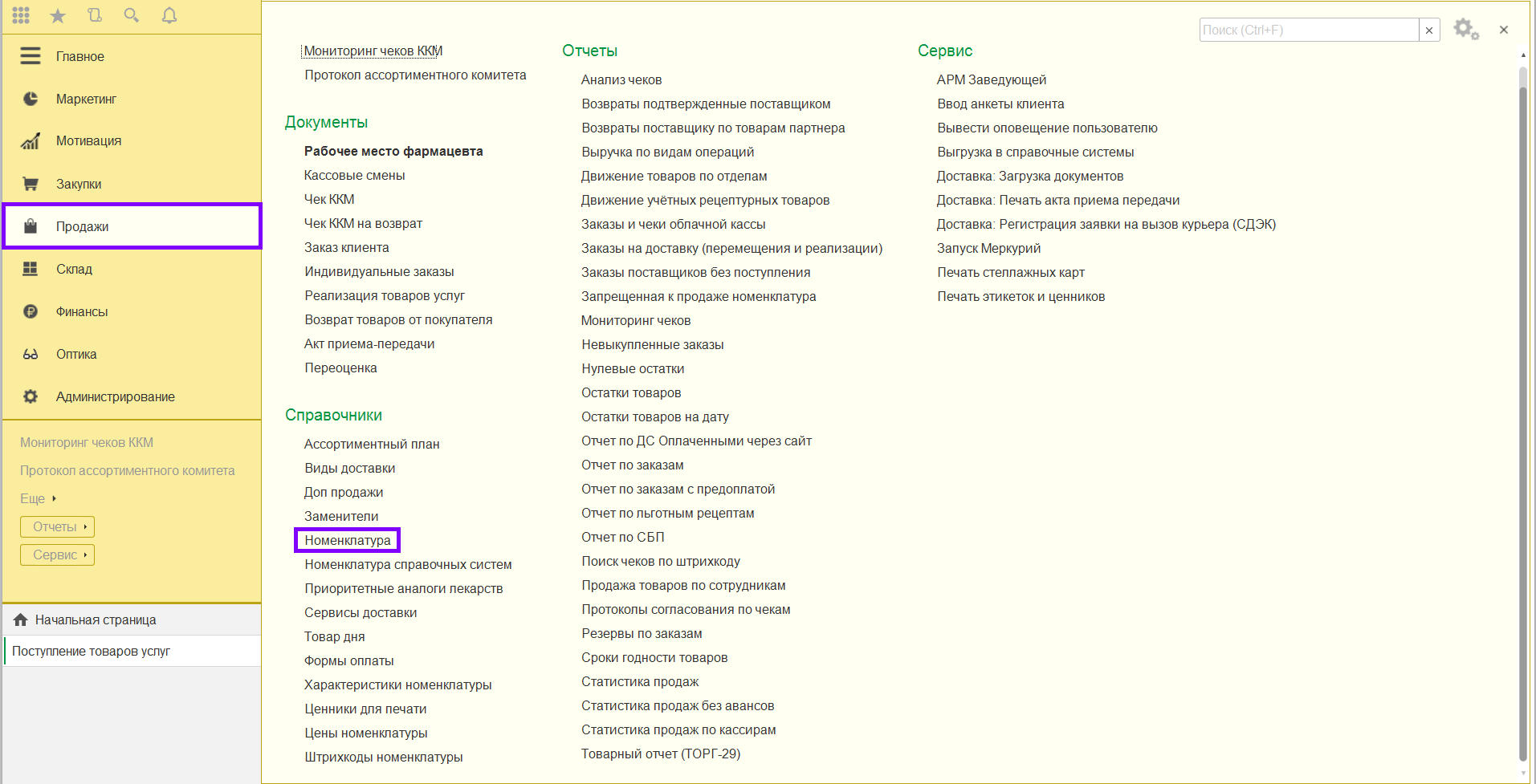The height and width of the screenshot is (784, 1536).
Task: Open the history icon in top toolbar
Action: (95, 15)
